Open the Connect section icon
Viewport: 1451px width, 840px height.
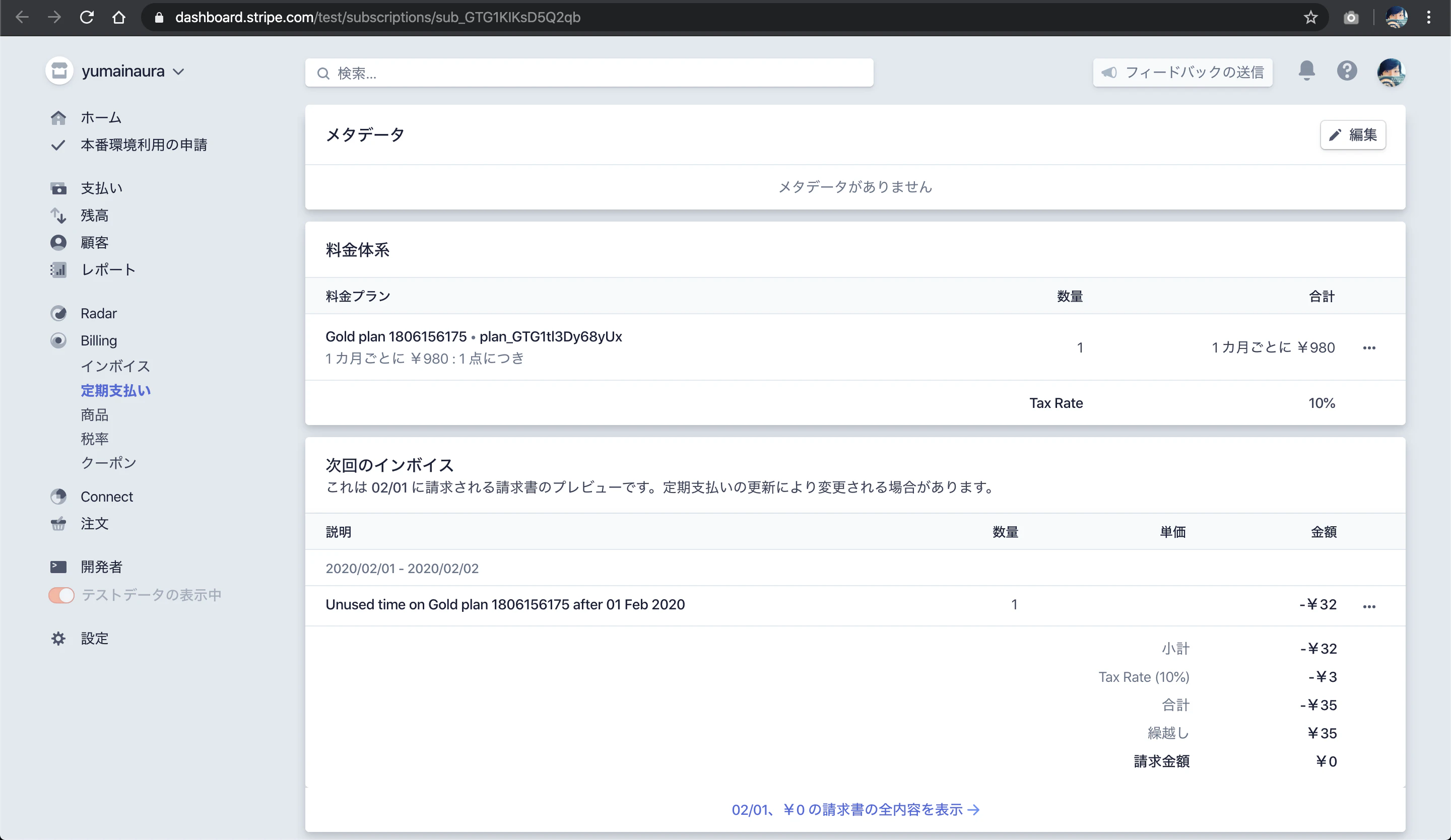[58, 497]
